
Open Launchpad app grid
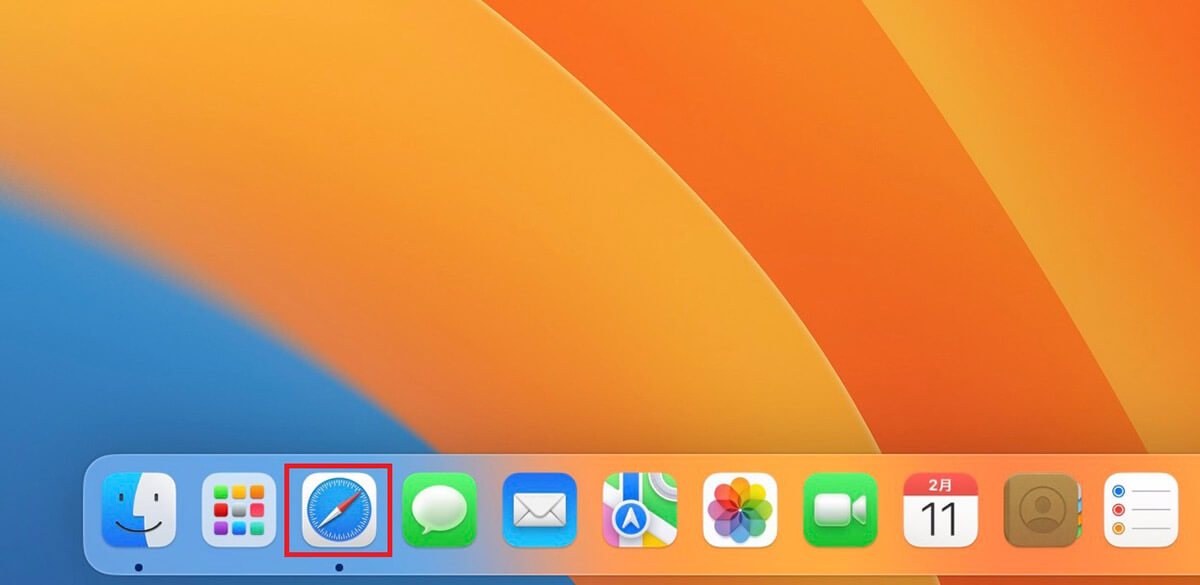tap(239, 510)
